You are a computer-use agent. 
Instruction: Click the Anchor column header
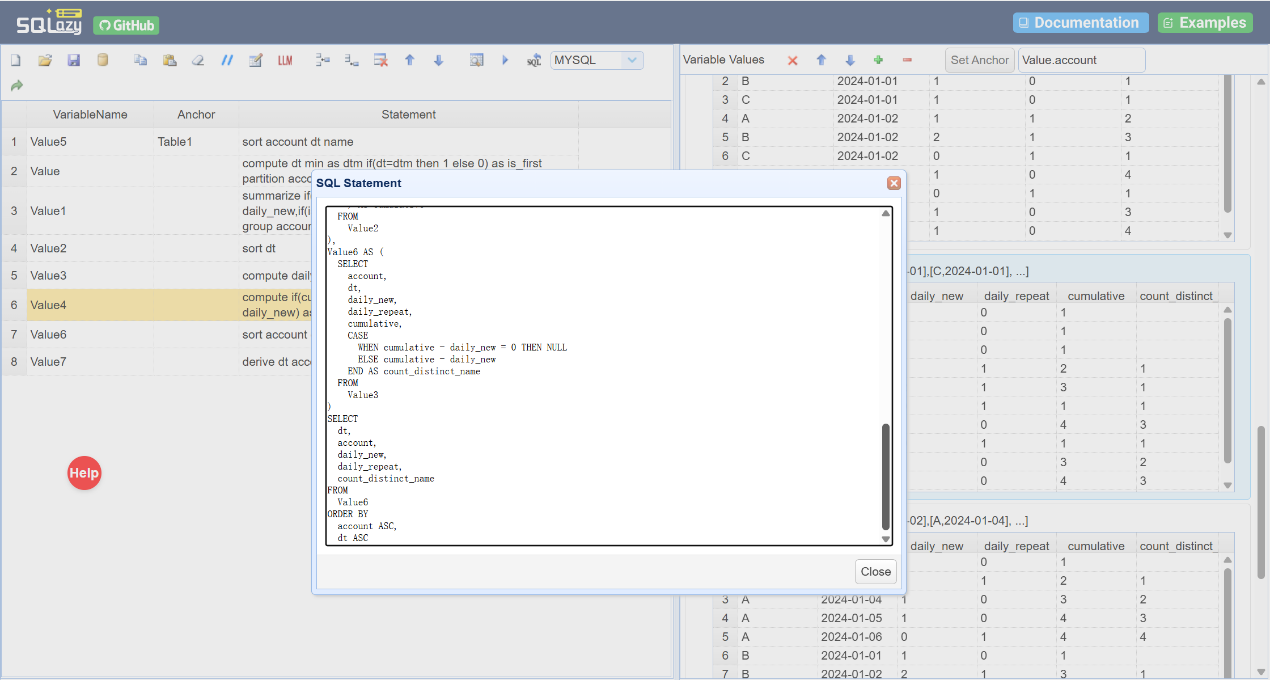(x=196, y=115)
